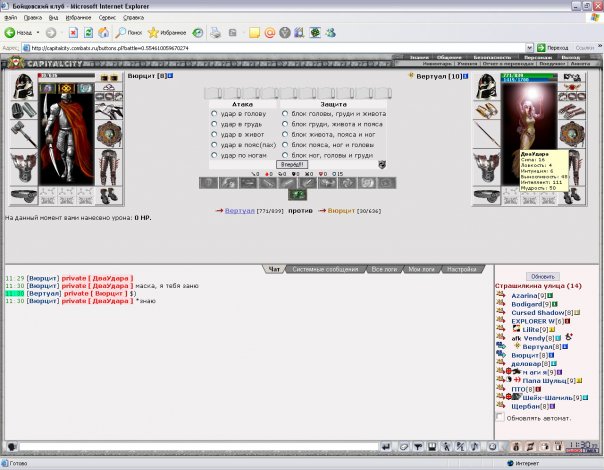Click the clock icon in chat bar
This screenshot has height=470, width=604.
point(493,446)
